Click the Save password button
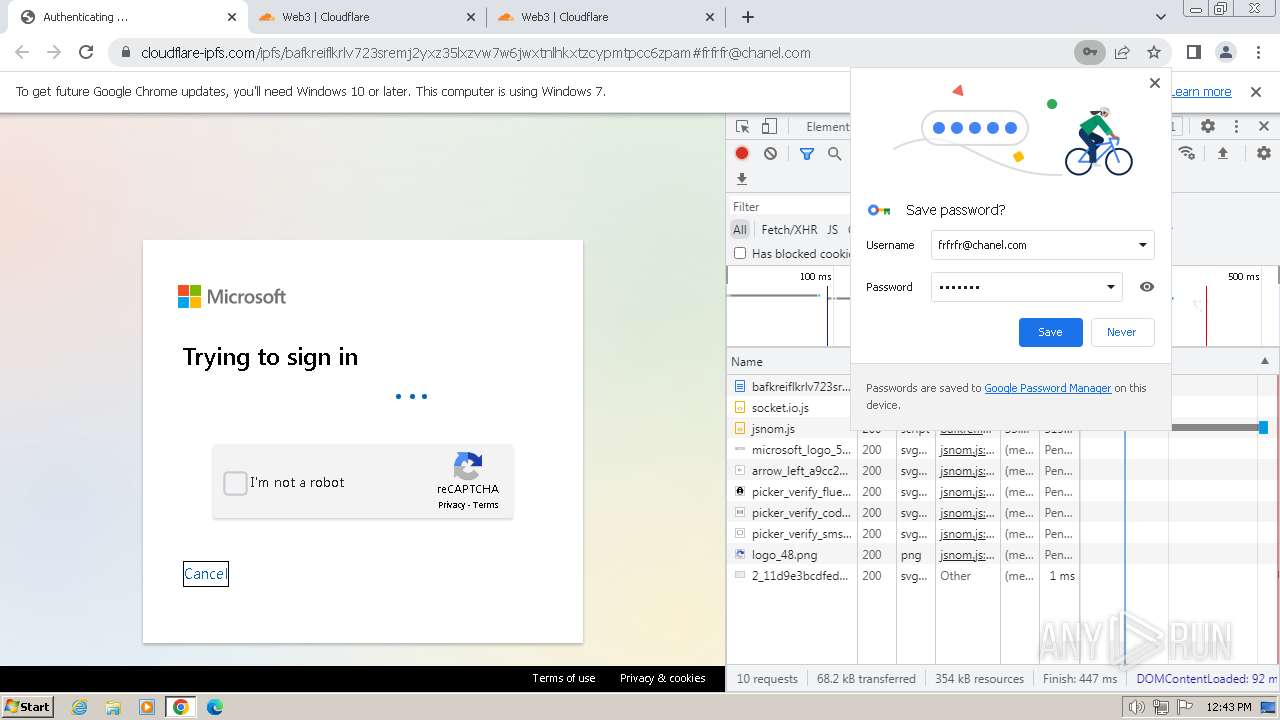The width and height of the screenshot is (1280, 720). (x=1050, y=332)
